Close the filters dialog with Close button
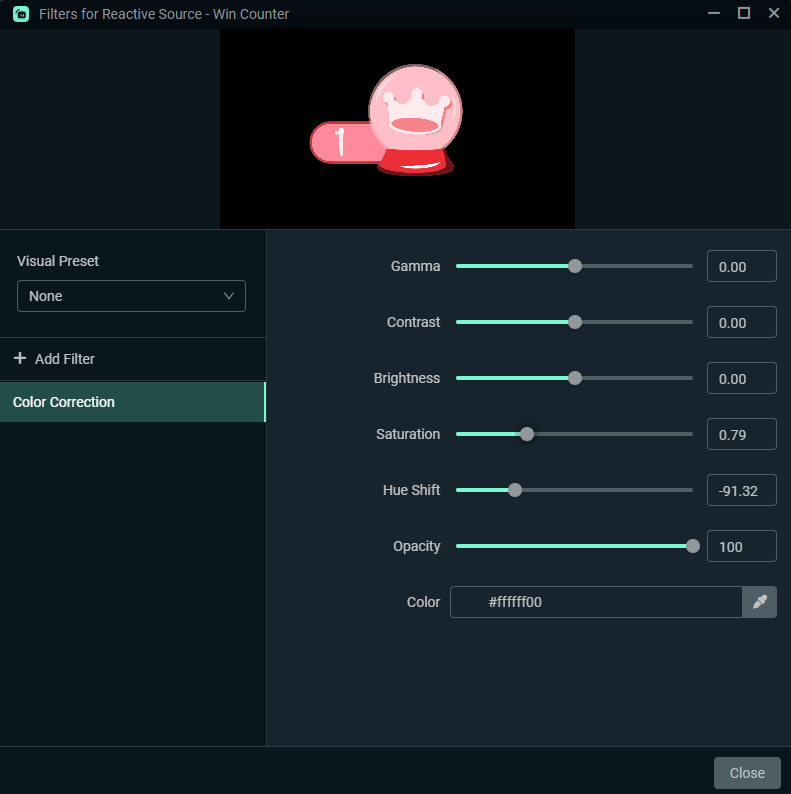 click(747, 773)
